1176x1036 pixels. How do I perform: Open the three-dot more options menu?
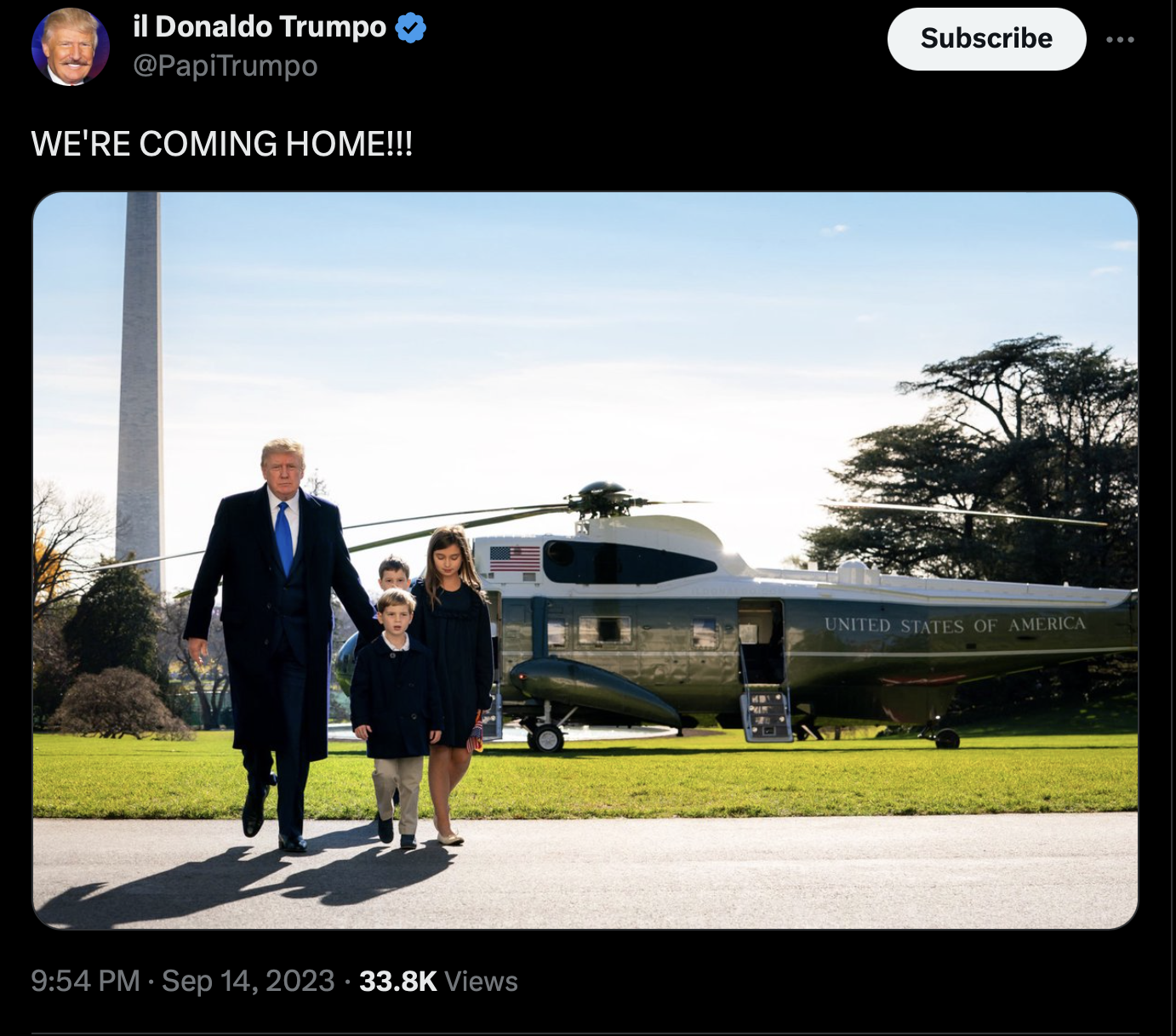click(1120, 39)
